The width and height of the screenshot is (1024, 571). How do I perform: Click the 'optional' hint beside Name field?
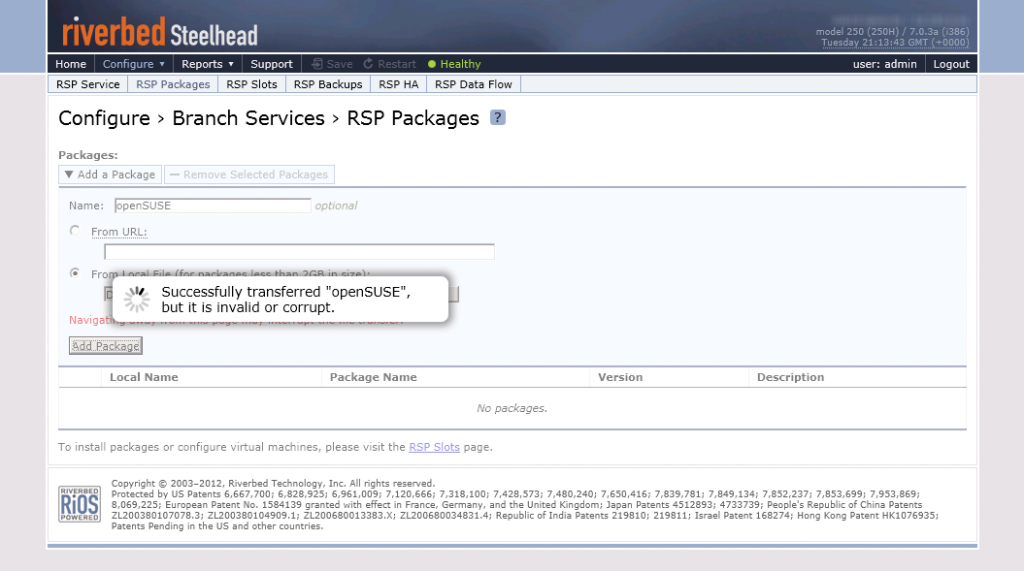click(336, 206)
